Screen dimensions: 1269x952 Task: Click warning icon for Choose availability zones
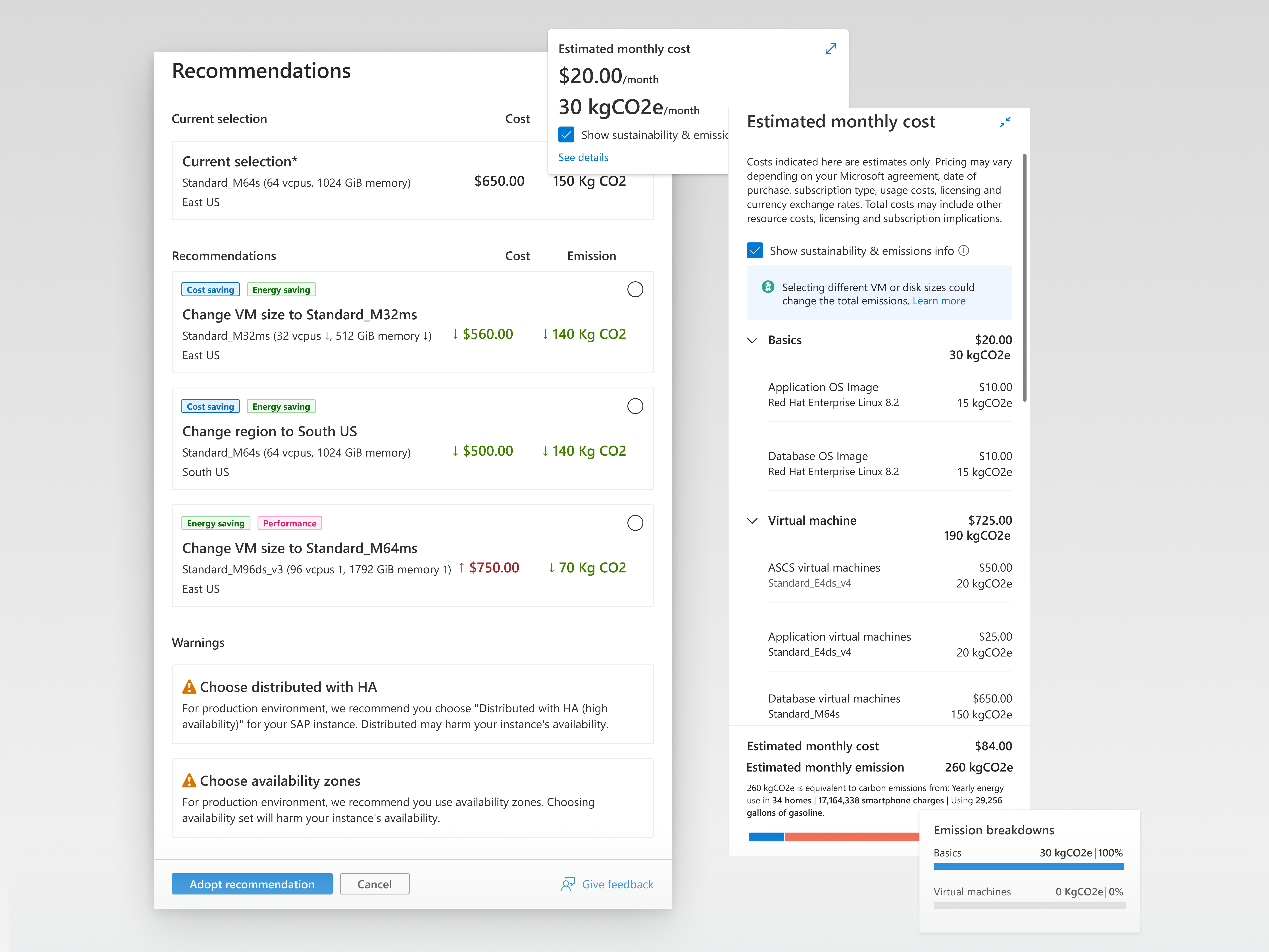189,781
